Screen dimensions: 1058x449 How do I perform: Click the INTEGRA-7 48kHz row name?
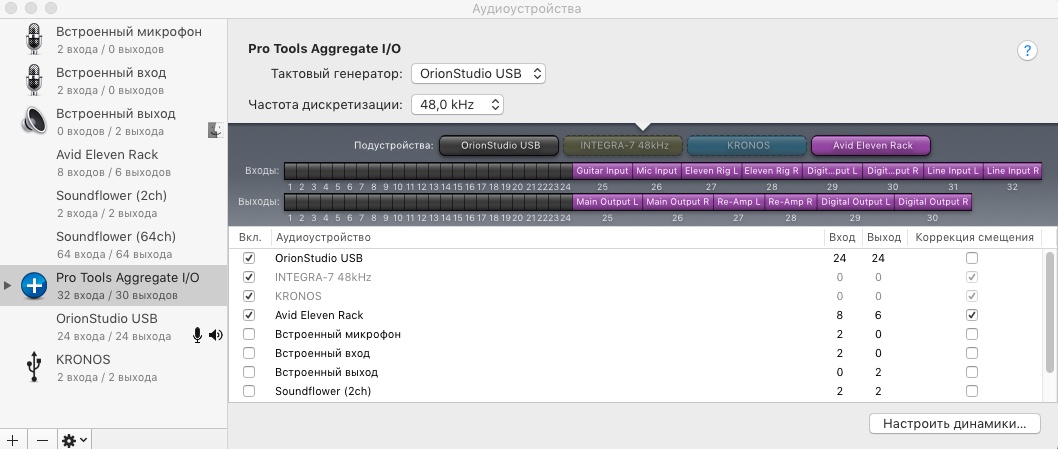click(x=323, y=277)
